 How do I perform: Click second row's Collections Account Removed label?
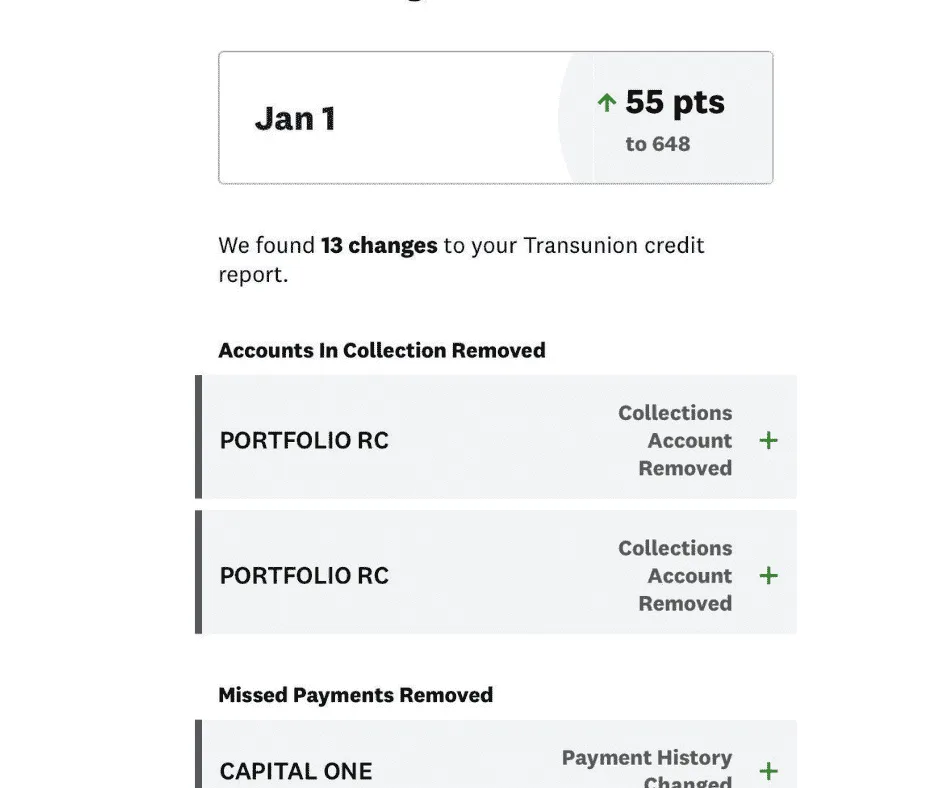tap(676, 576)
